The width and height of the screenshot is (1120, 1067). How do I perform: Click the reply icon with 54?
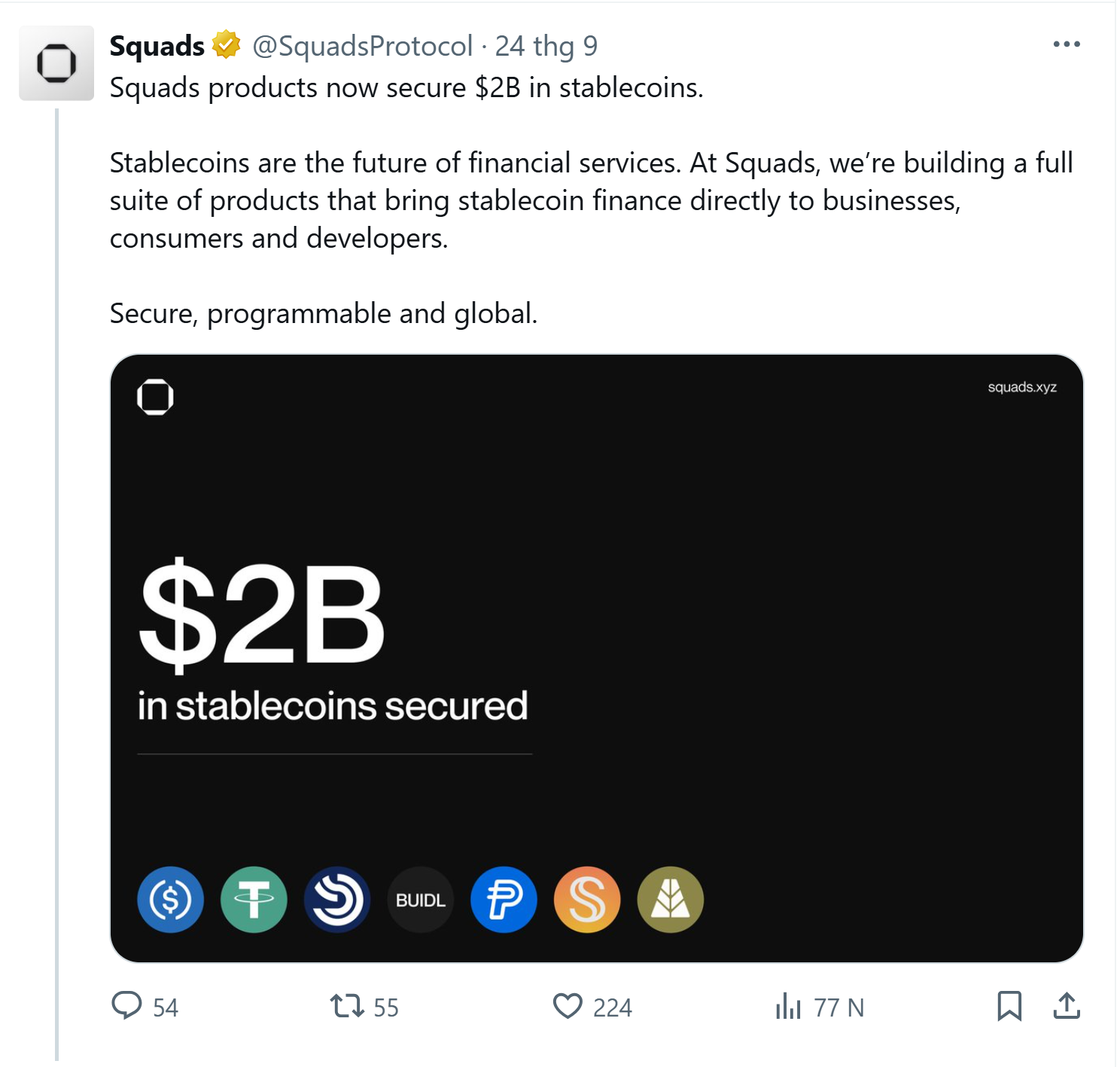[x=126, y=1006]
